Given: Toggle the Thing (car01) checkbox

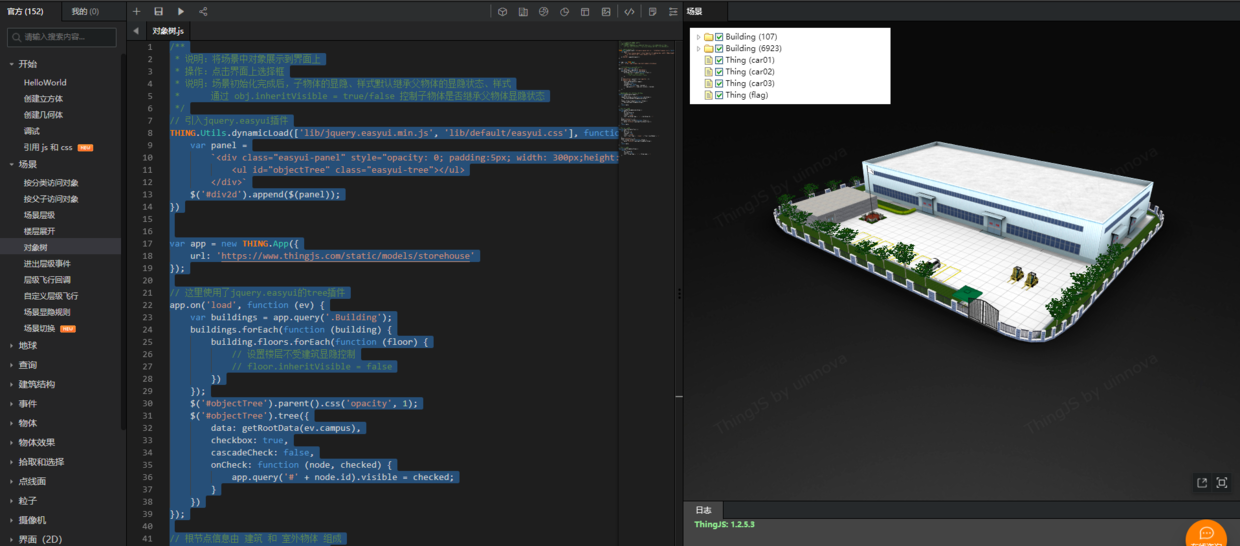Looking at the screenshot, I should click(x=719, y=60).
